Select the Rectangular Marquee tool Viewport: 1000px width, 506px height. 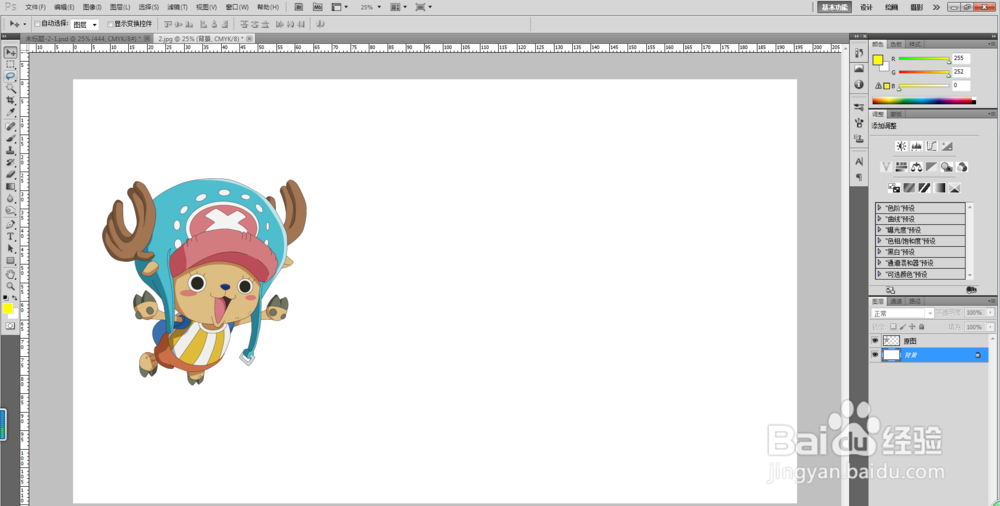10,64
